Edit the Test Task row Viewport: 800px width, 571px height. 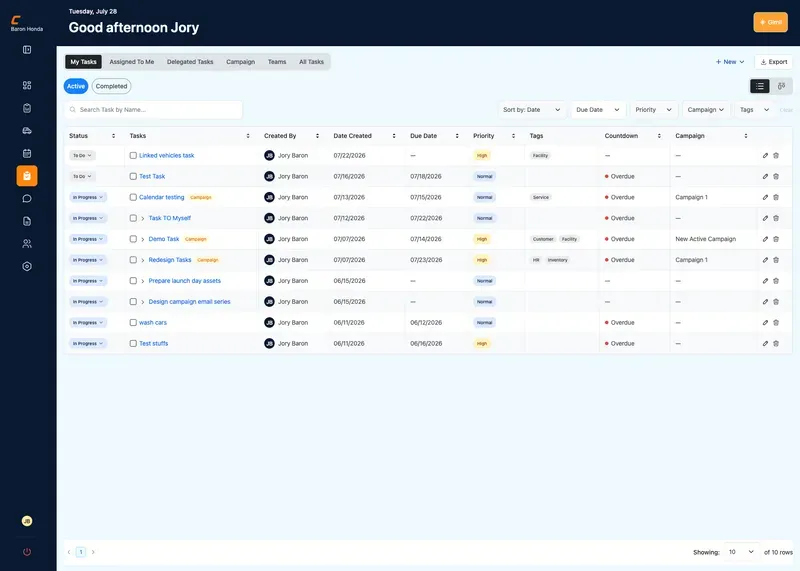point(765,177)
